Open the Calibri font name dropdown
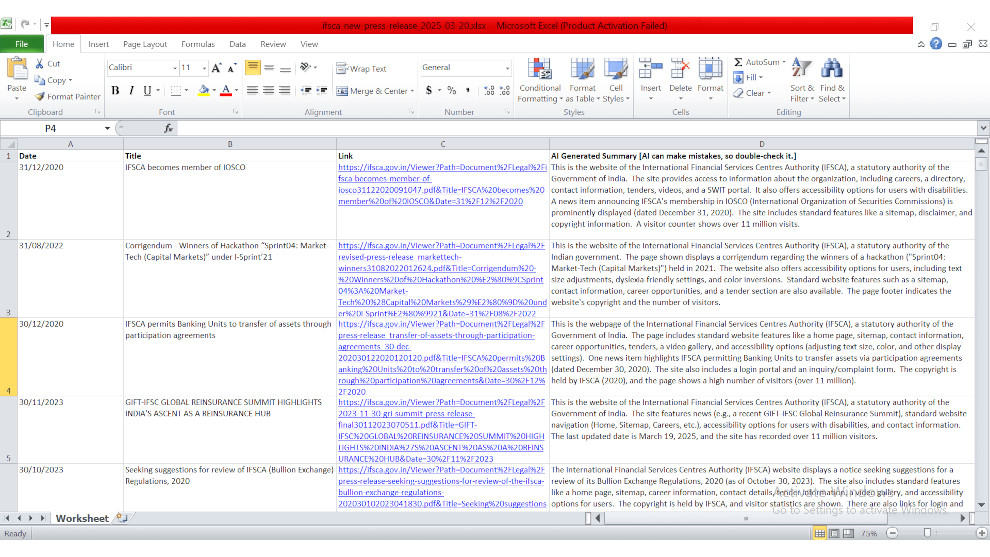The width and height of the screenshot is (990, 557). click(x=175, y=68)
